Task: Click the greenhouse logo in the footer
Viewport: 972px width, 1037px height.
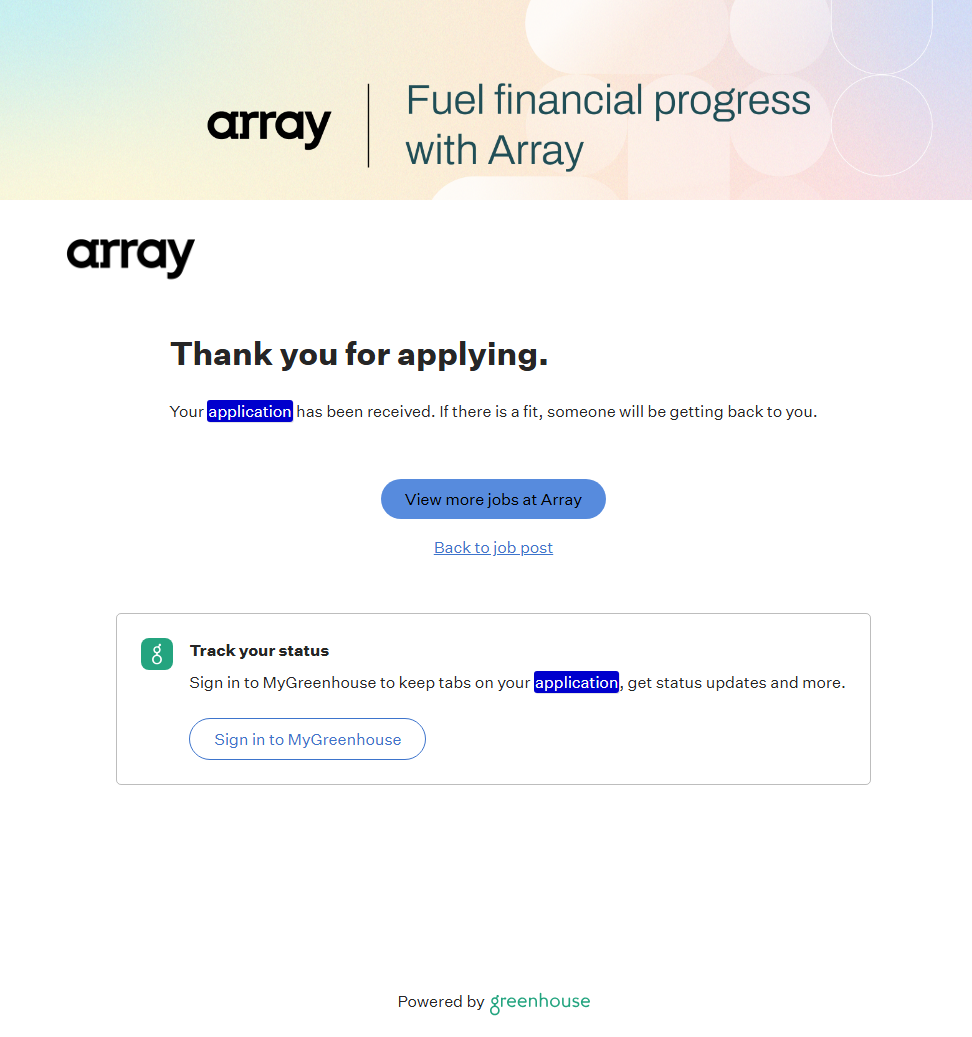Action: (x=540, y=1002)
